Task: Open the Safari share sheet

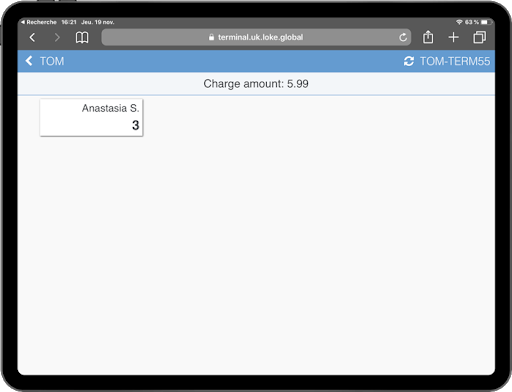Action: [428, 37]
